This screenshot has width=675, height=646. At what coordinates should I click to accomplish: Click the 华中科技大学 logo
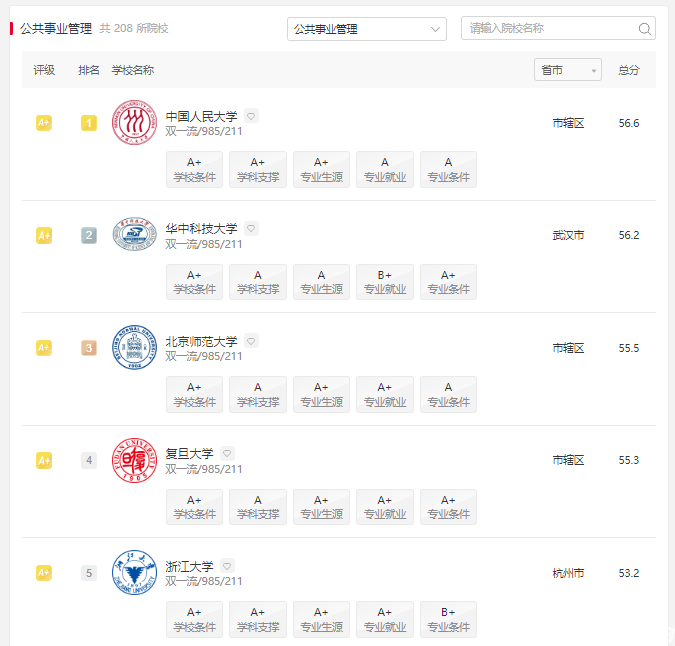tap(134, 234)
